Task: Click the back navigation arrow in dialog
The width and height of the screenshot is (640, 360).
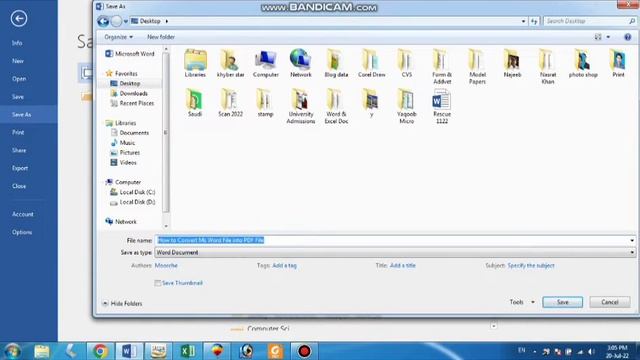Action: pos(103,21)
